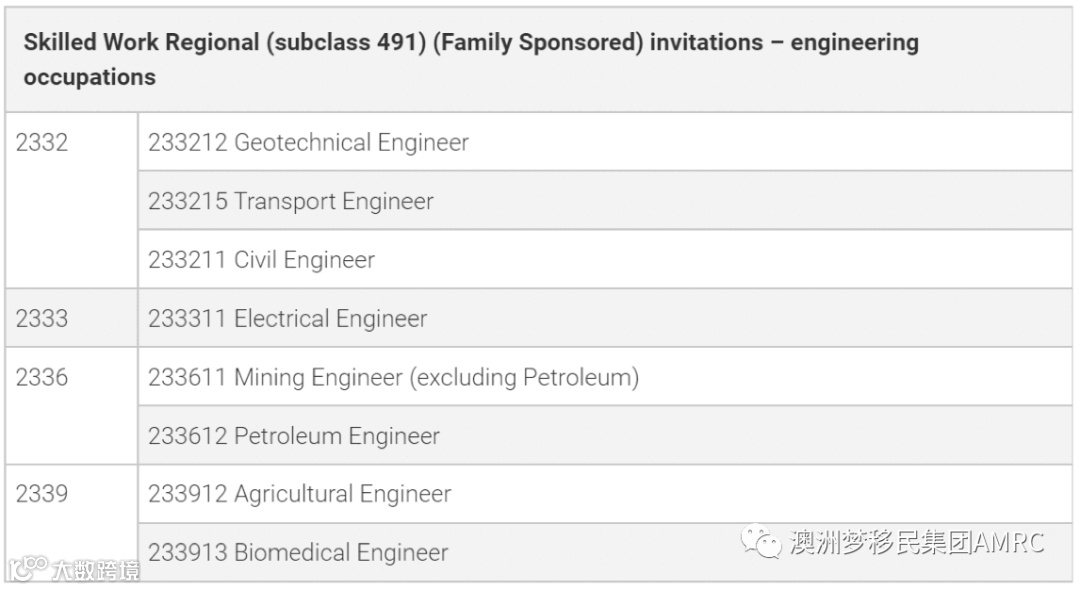This screenshot has height=590, width=1080.
Task: Click the 大数跨境 watermark text
Action: click(x=96, y=571)
